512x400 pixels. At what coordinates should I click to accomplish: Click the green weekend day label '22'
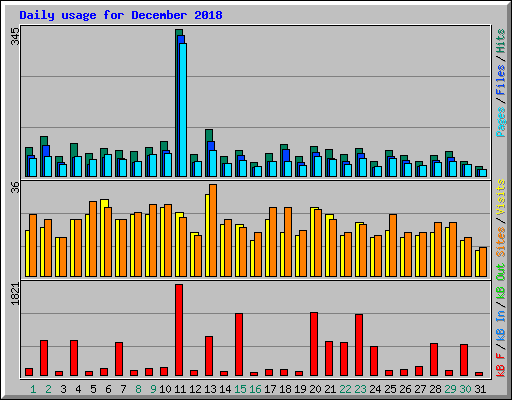345,389
